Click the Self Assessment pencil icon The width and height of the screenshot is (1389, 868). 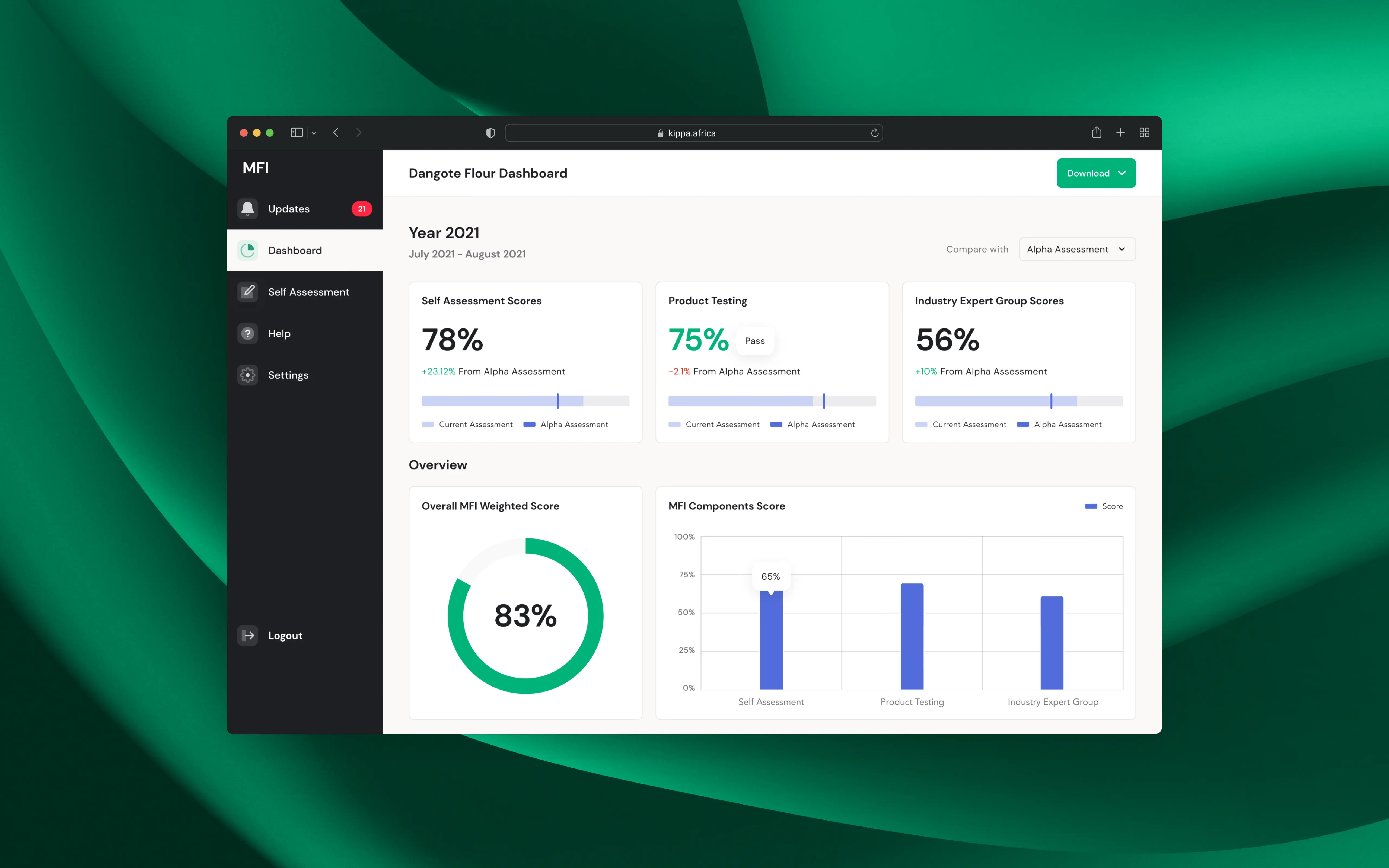pyautogui.click(x=247, y=292)
